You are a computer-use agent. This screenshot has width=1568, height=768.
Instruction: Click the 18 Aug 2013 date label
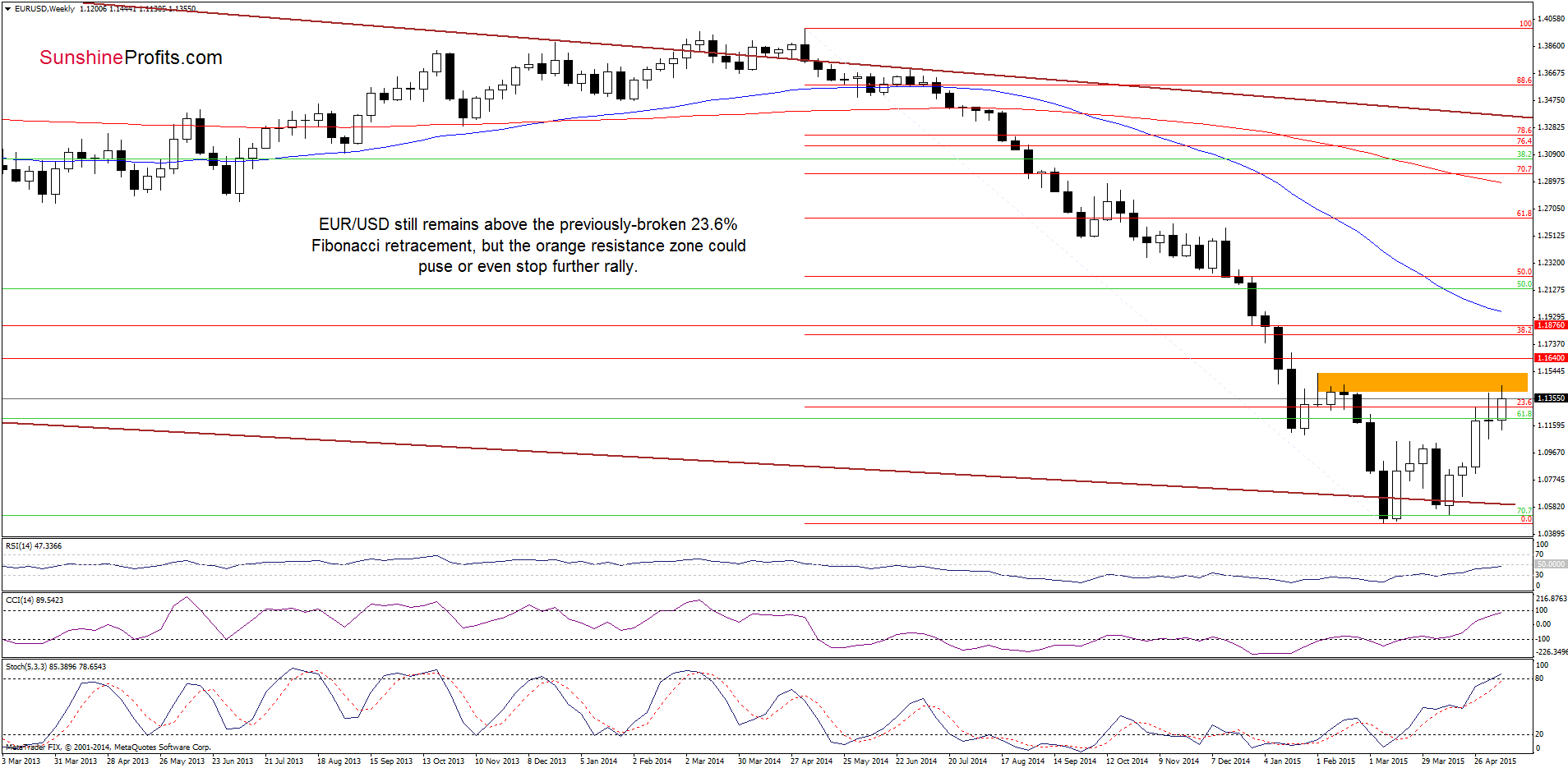tap(339, 761)
